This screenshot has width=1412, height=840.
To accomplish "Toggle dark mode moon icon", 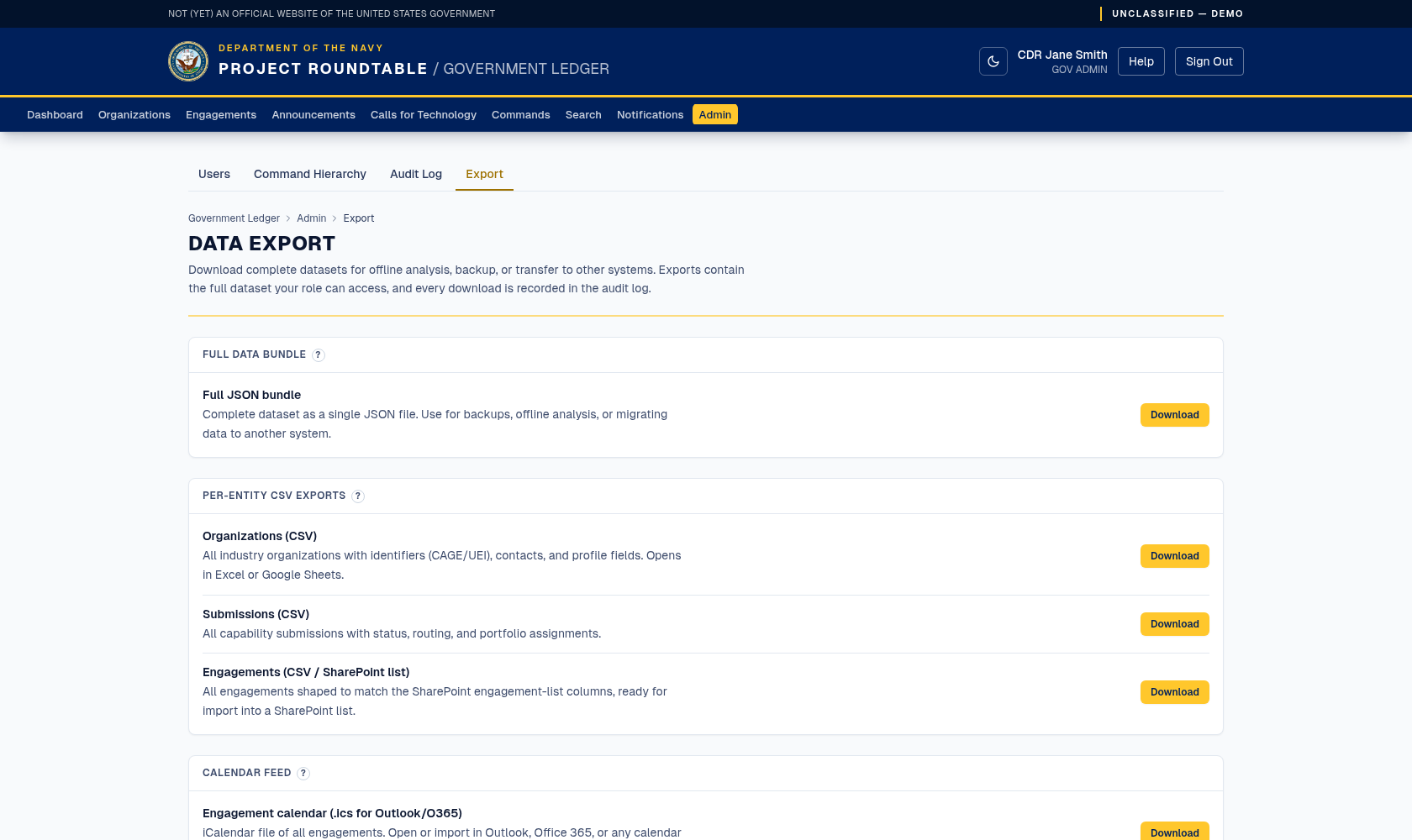I will pyautogui.click(x=993, y=61).
